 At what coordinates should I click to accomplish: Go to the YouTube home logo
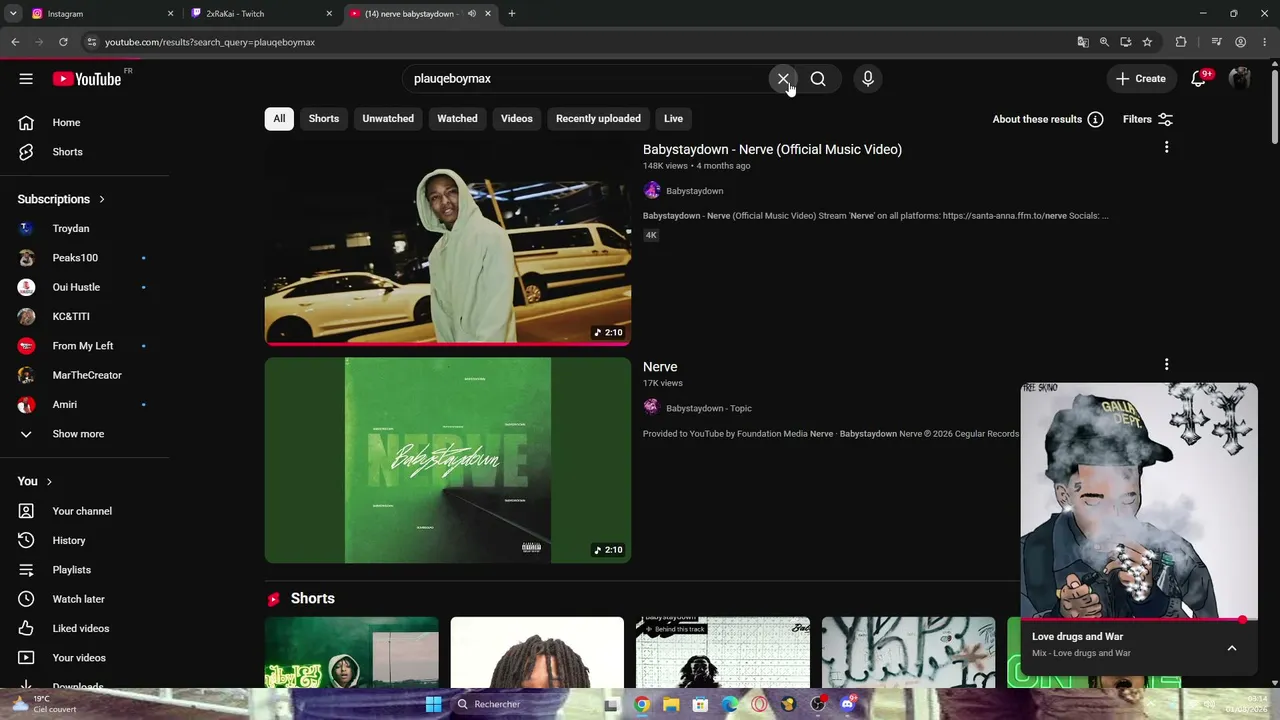click(87, 79)
